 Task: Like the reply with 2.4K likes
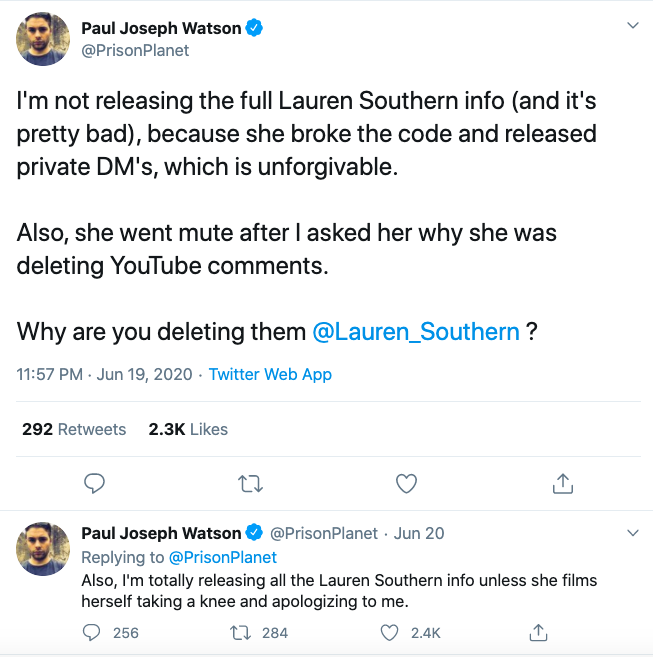coord(391,632)
